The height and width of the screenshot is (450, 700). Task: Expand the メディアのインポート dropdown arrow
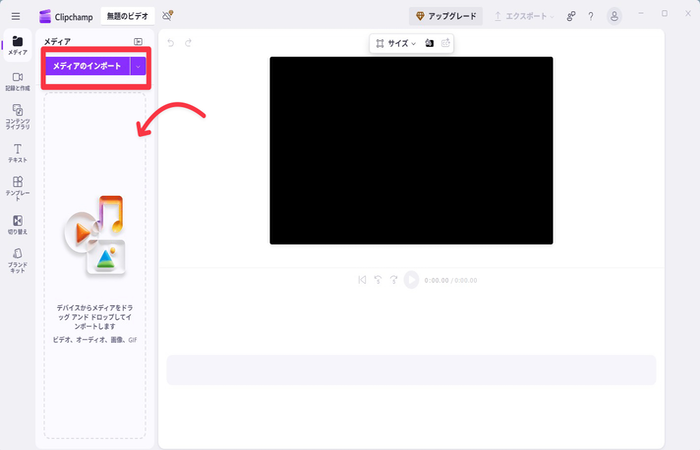tap(138, 65)
